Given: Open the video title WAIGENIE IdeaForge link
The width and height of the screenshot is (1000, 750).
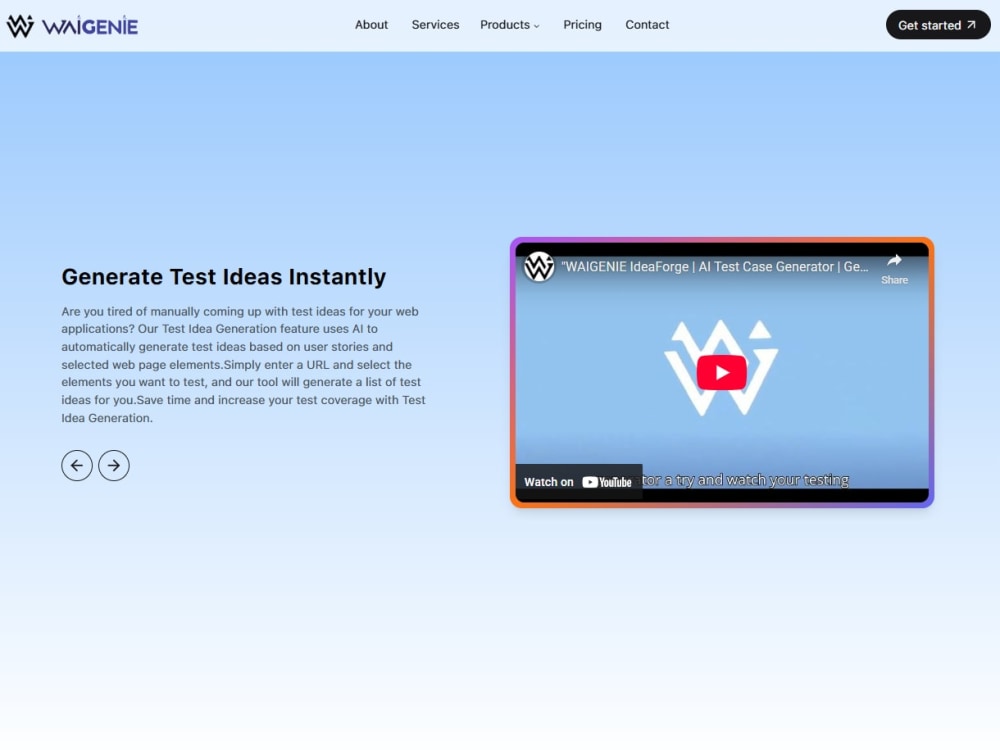Looking at the screenshot, I should (714, 267).
